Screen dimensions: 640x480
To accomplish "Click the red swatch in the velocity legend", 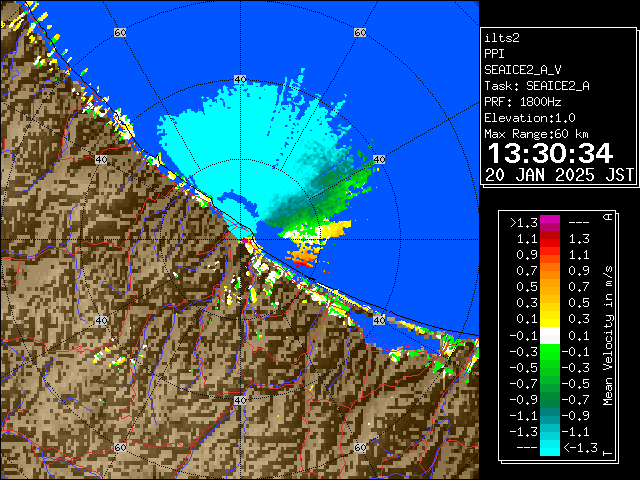I will coord(550,239).
